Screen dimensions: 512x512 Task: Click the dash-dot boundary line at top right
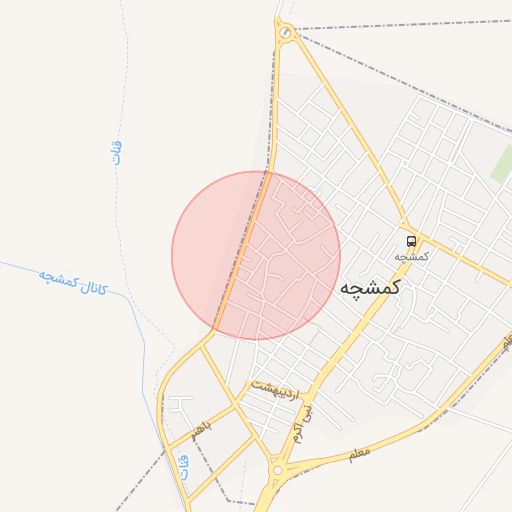point(403,25)
